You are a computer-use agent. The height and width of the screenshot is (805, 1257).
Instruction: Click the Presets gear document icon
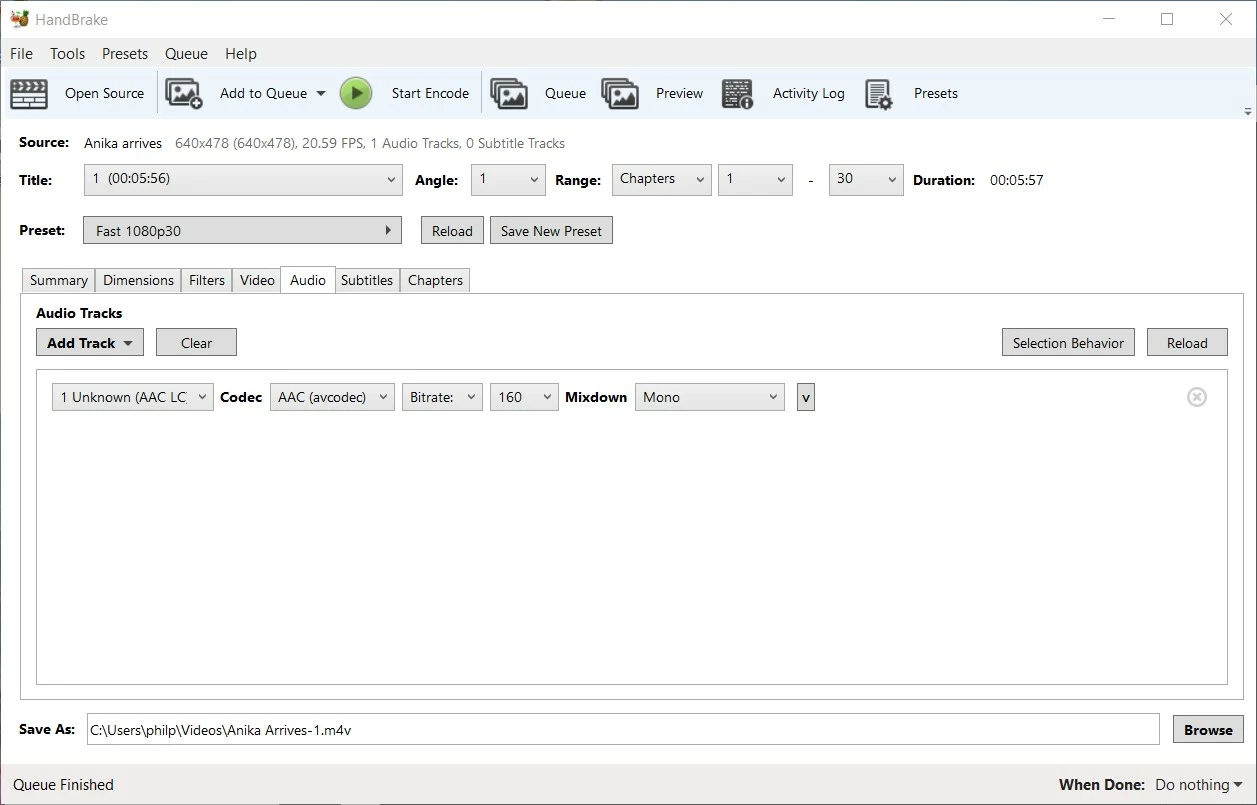pos(878,93)
